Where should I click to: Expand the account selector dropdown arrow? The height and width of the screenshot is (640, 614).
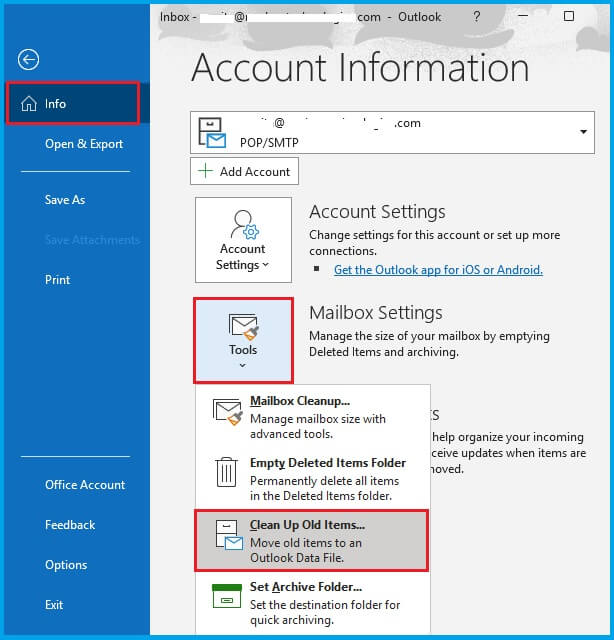pos(583,131)
